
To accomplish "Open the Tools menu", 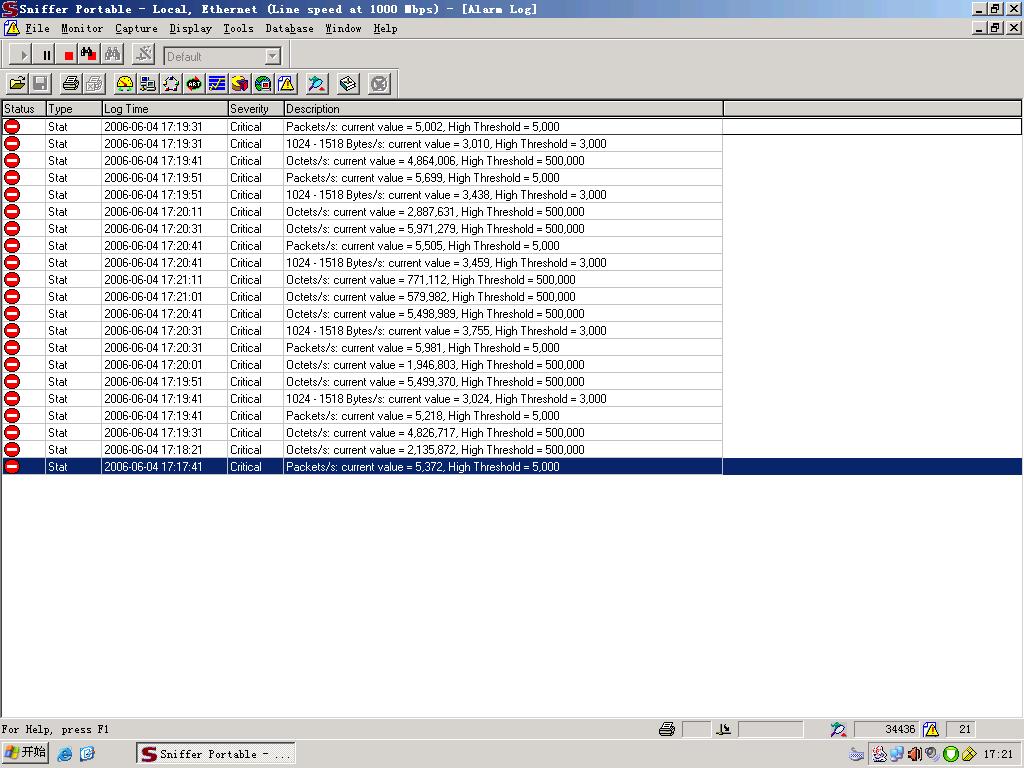I will click(x=238, y=28).
